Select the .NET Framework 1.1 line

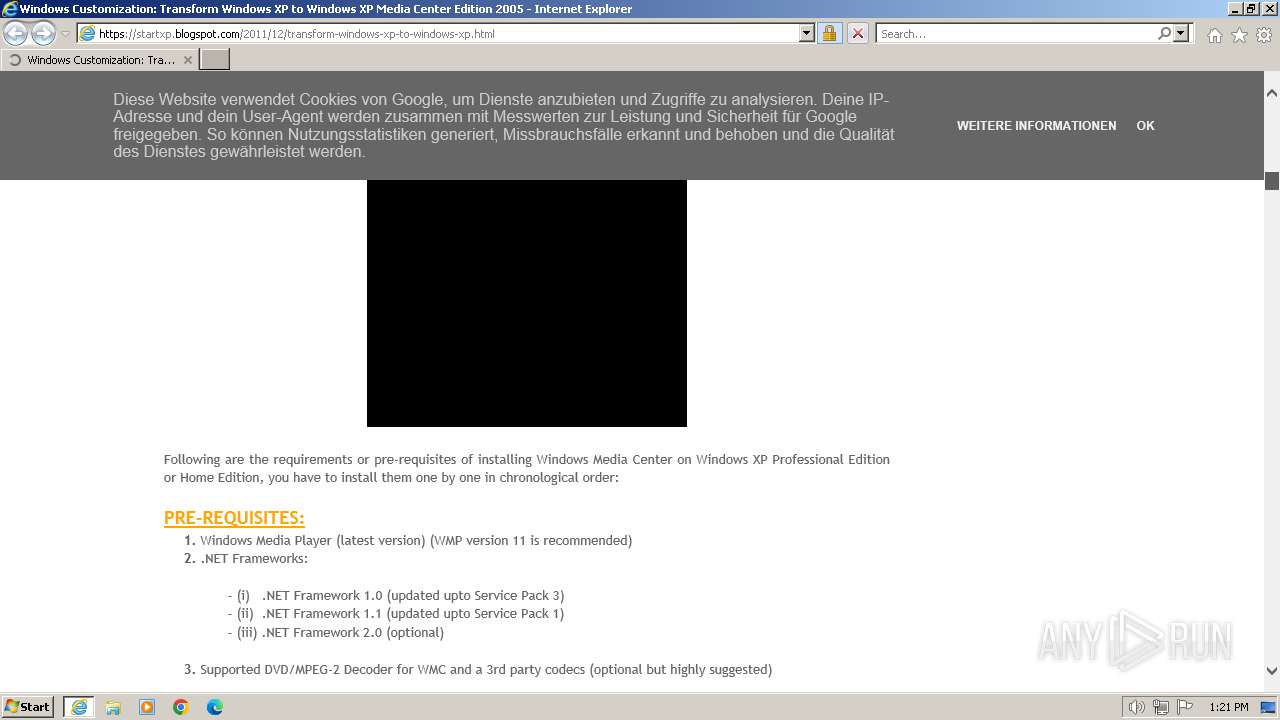click(396, 614)
